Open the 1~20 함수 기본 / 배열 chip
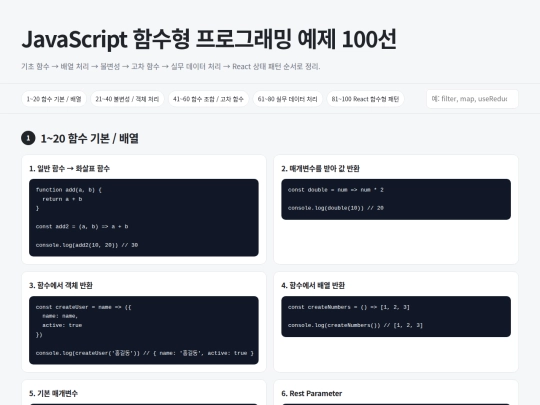Screen dimensions: 540x405 [54, 99]
